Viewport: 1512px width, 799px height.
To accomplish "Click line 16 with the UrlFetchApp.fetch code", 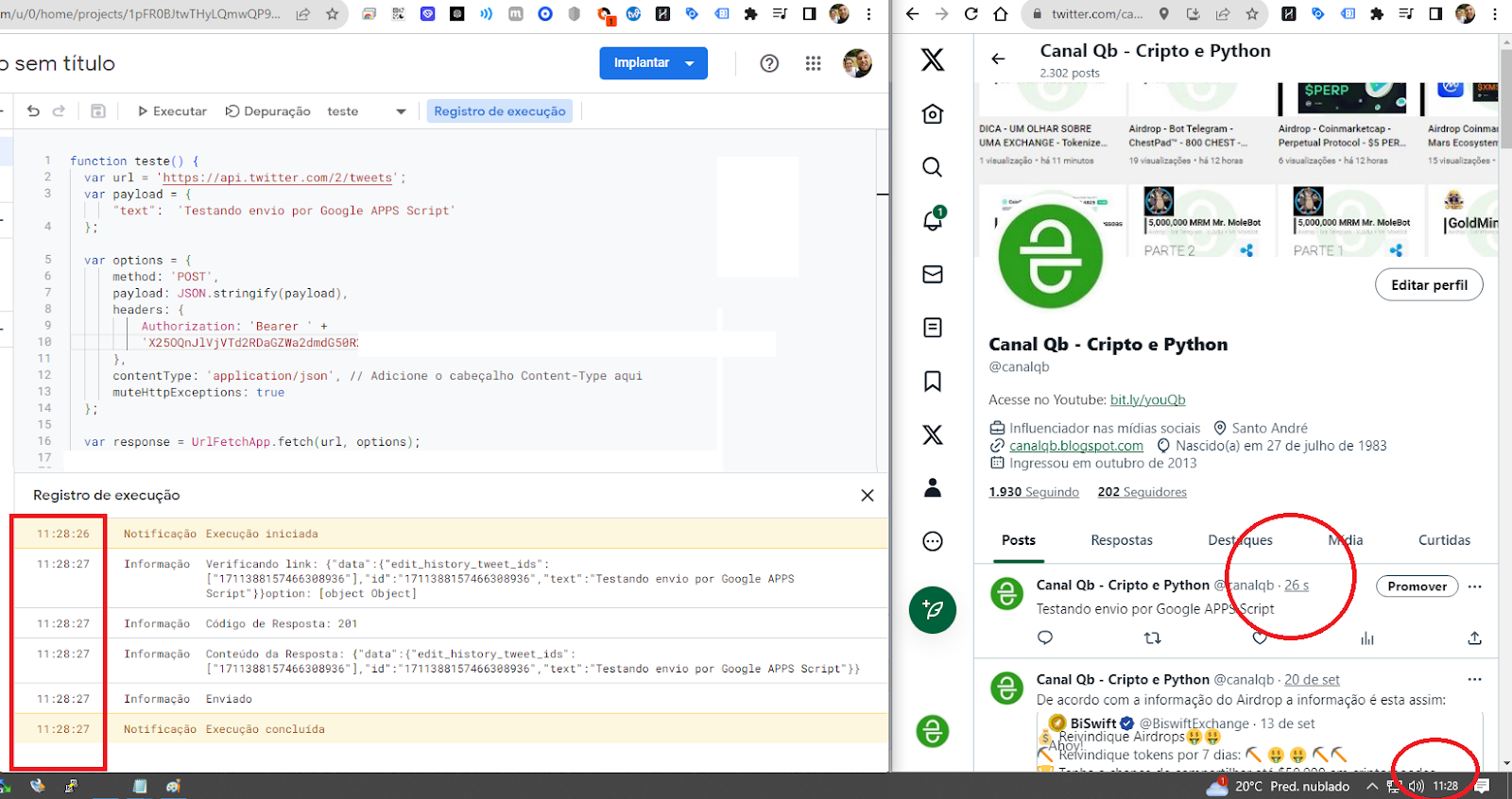I will point(252,441).
